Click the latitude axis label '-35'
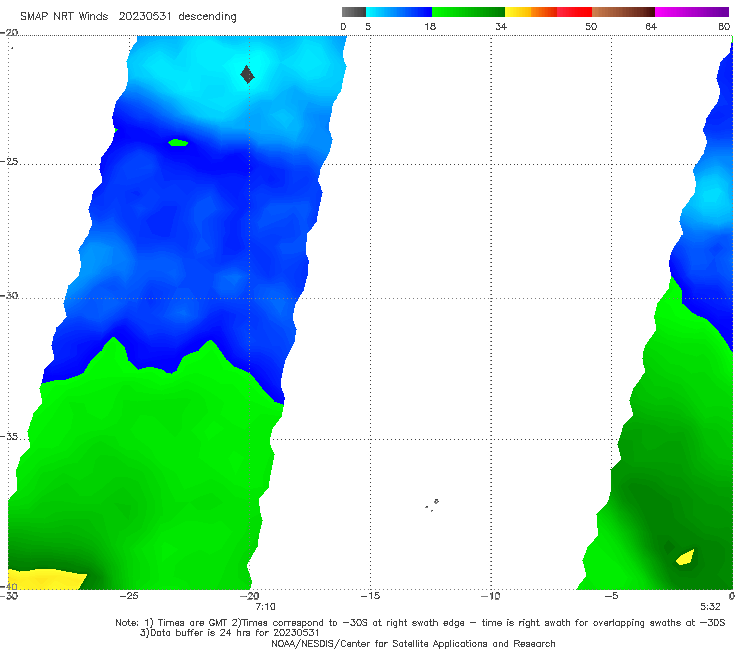 9,436
